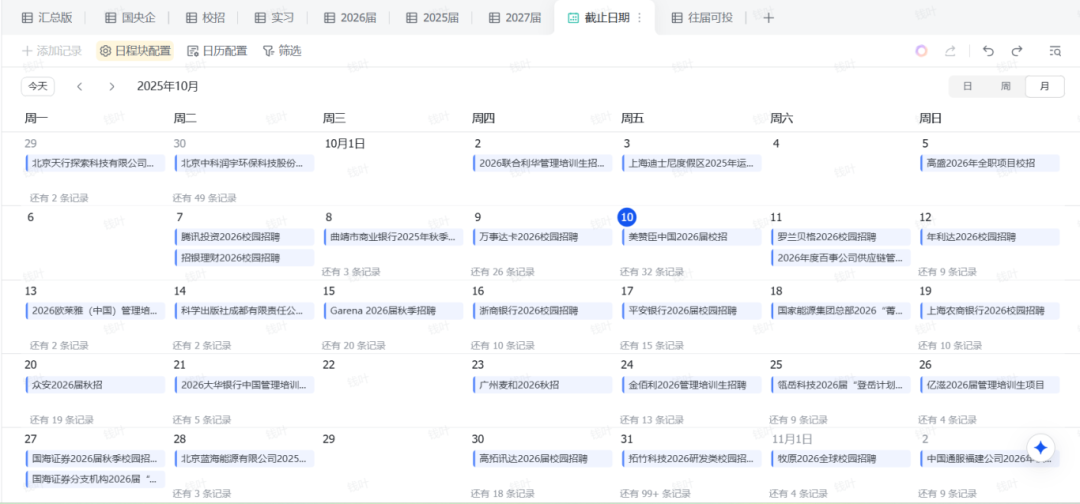The image size is (1080, 504).
Task: Open the 2025届 tab
Action: click(x=433, y=18)
